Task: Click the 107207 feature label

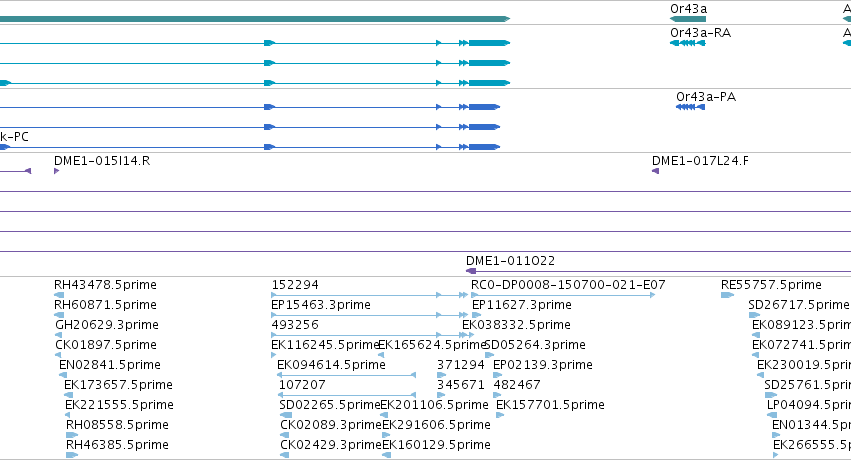Action: click(302, 385)
